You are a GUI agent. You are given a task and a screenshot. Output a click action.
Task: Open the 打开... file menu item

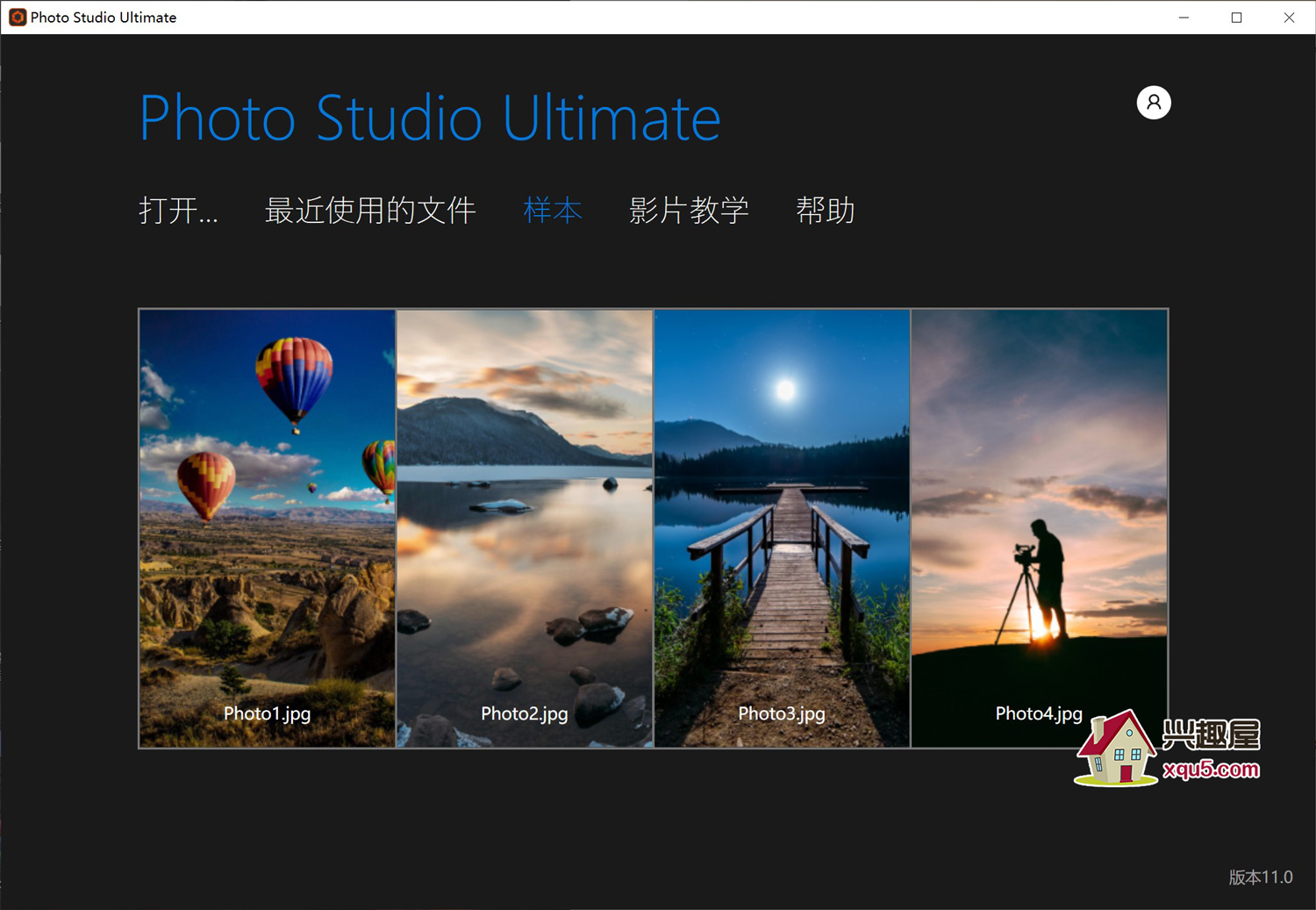coord(178,211)
